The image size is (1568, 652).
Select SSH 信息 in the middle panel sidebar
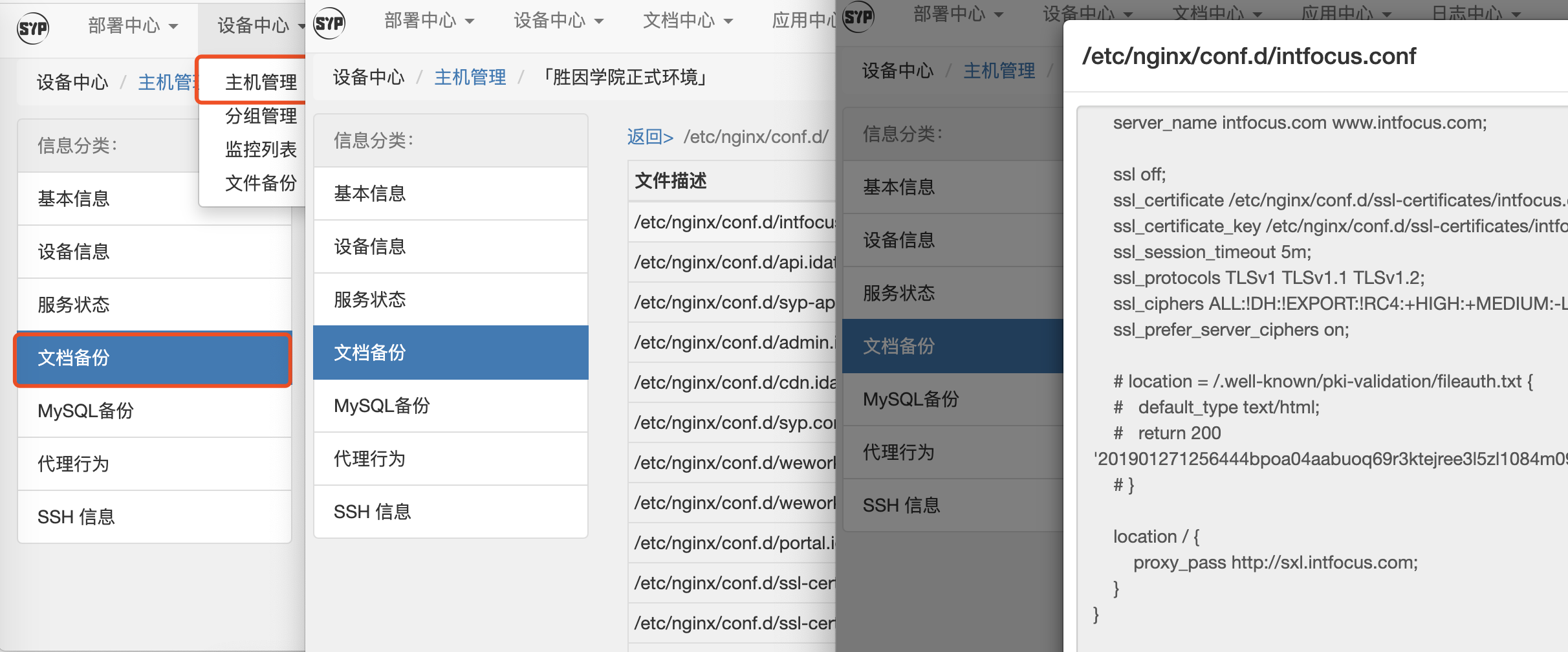(x=451, y=512)
